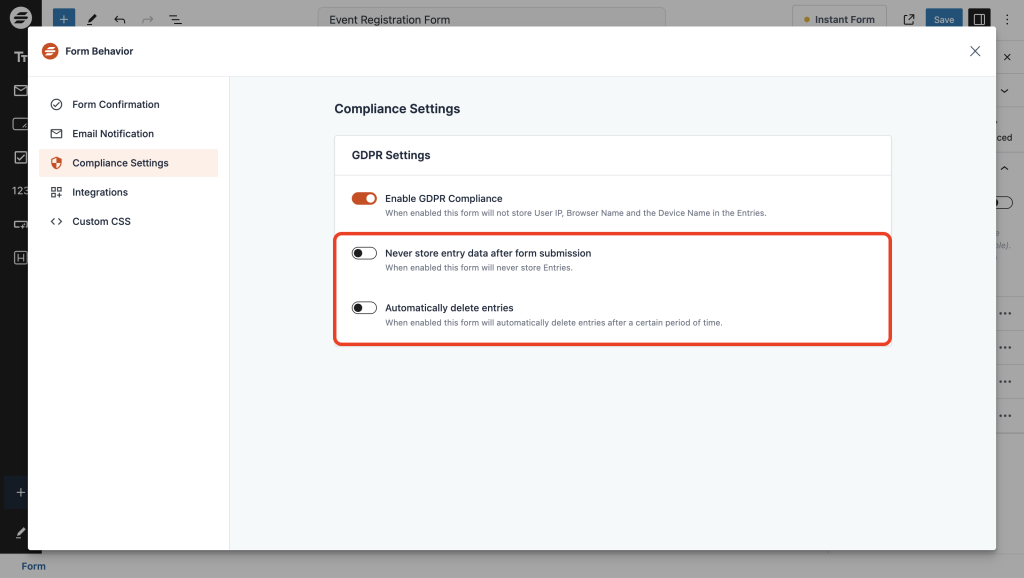Click the Save button

943,18
